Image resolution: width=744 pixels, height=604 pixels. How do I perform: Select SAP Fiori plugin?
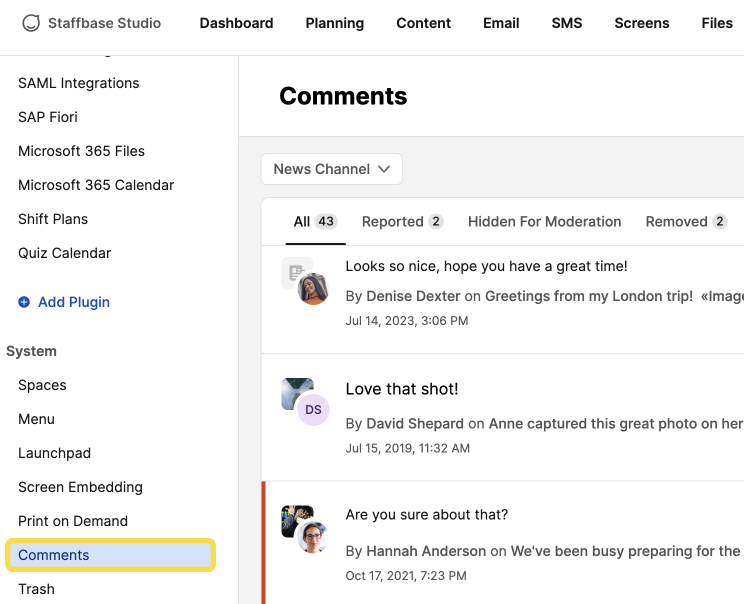pos(47,117)
